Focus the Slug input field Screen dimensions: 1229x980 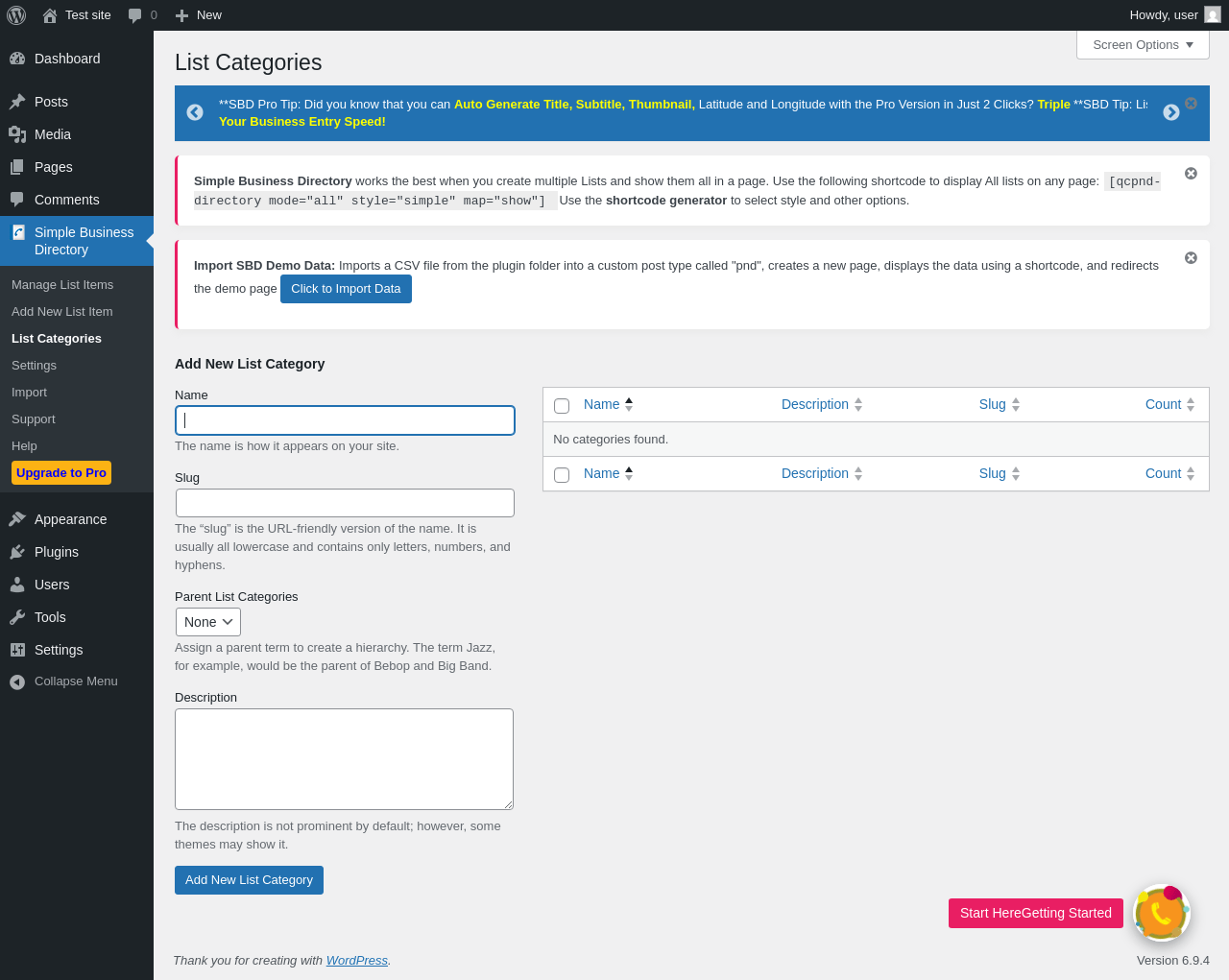click(x=345, y=503)
